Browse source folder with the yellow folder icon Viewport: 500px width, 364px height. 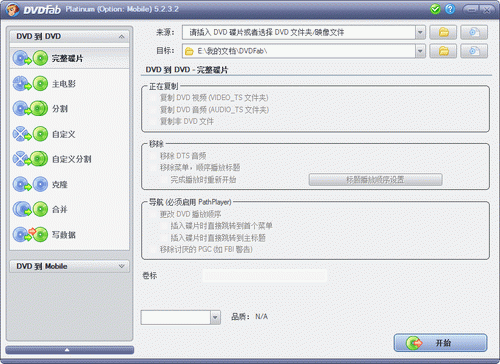tap(443, 32)
